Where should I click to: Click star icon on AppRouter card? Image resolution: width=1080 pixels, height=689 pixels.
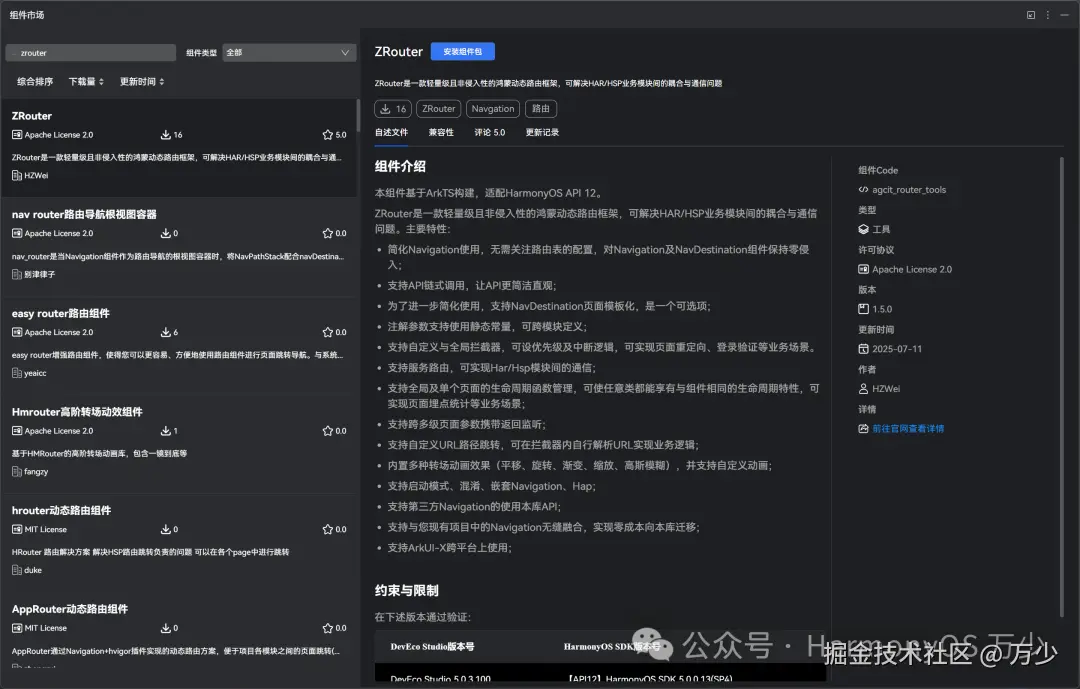click(328, 628)
